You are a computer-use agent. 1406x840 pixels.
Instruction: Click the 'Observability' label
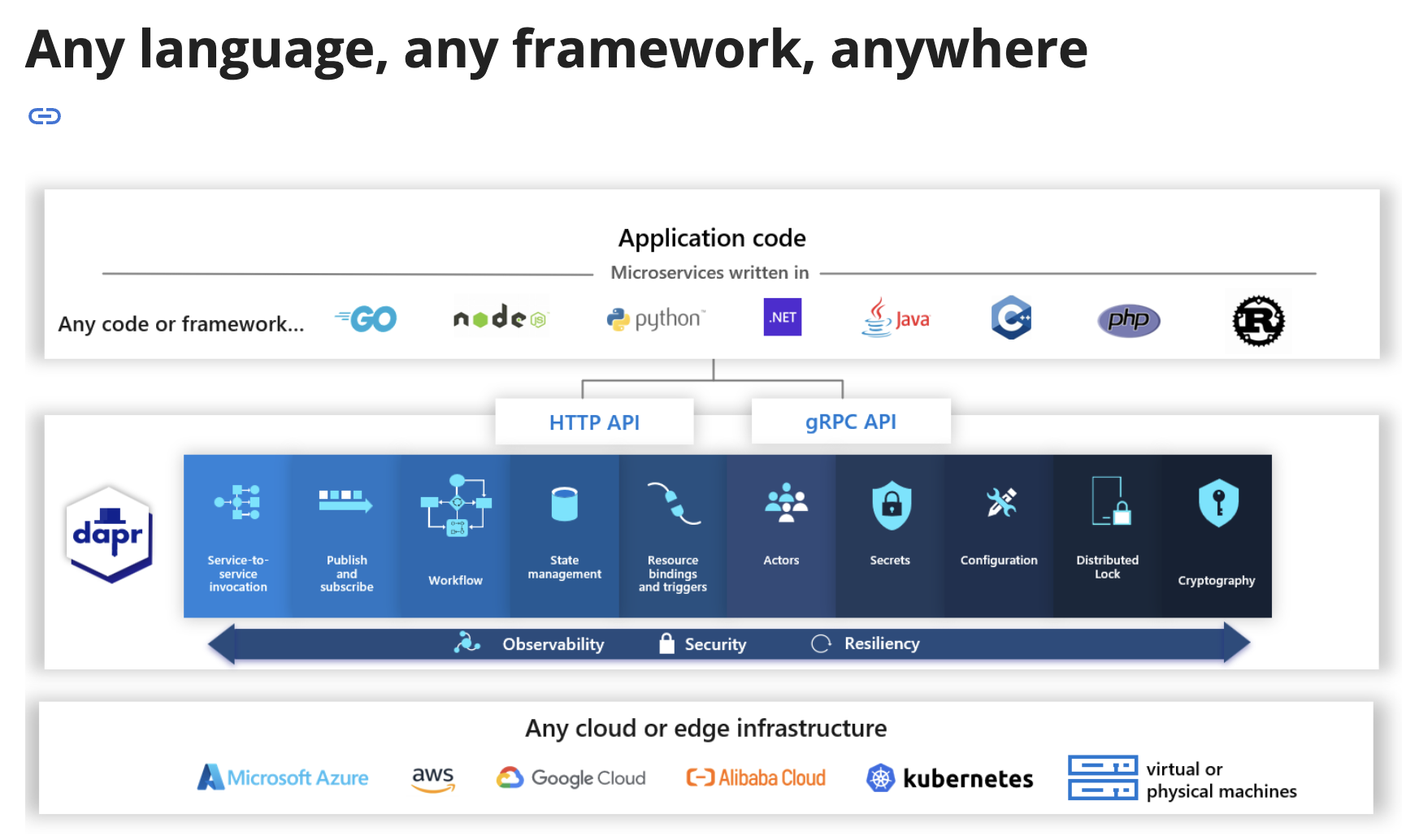click(x=553, y=644)
